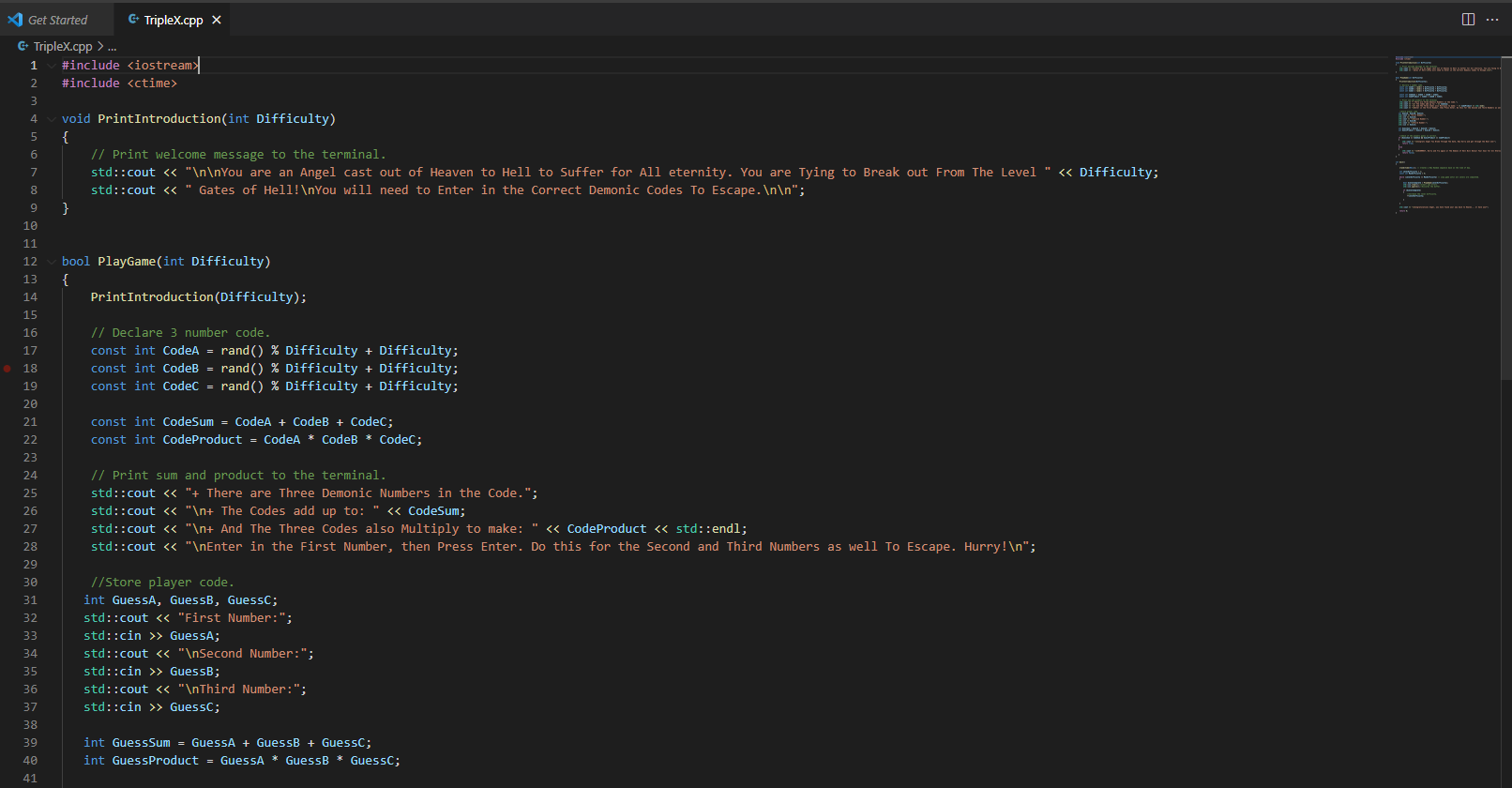The image size is (1512, 788).
Task: Click the Split Editor Right icon
Action: tap(1468, 20)
